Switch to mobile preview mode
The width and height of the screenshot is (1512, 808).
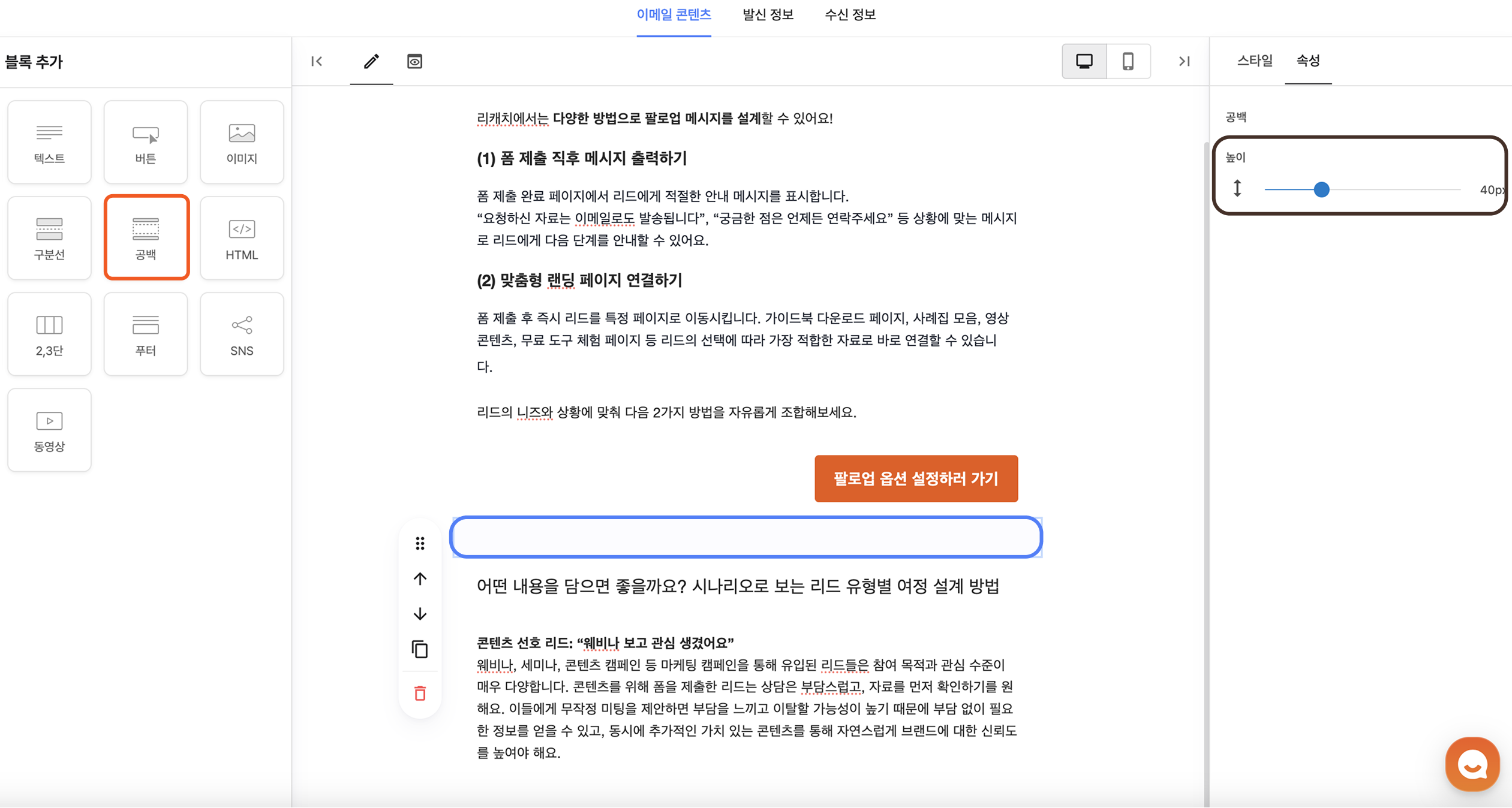(x=1128, y=61)
